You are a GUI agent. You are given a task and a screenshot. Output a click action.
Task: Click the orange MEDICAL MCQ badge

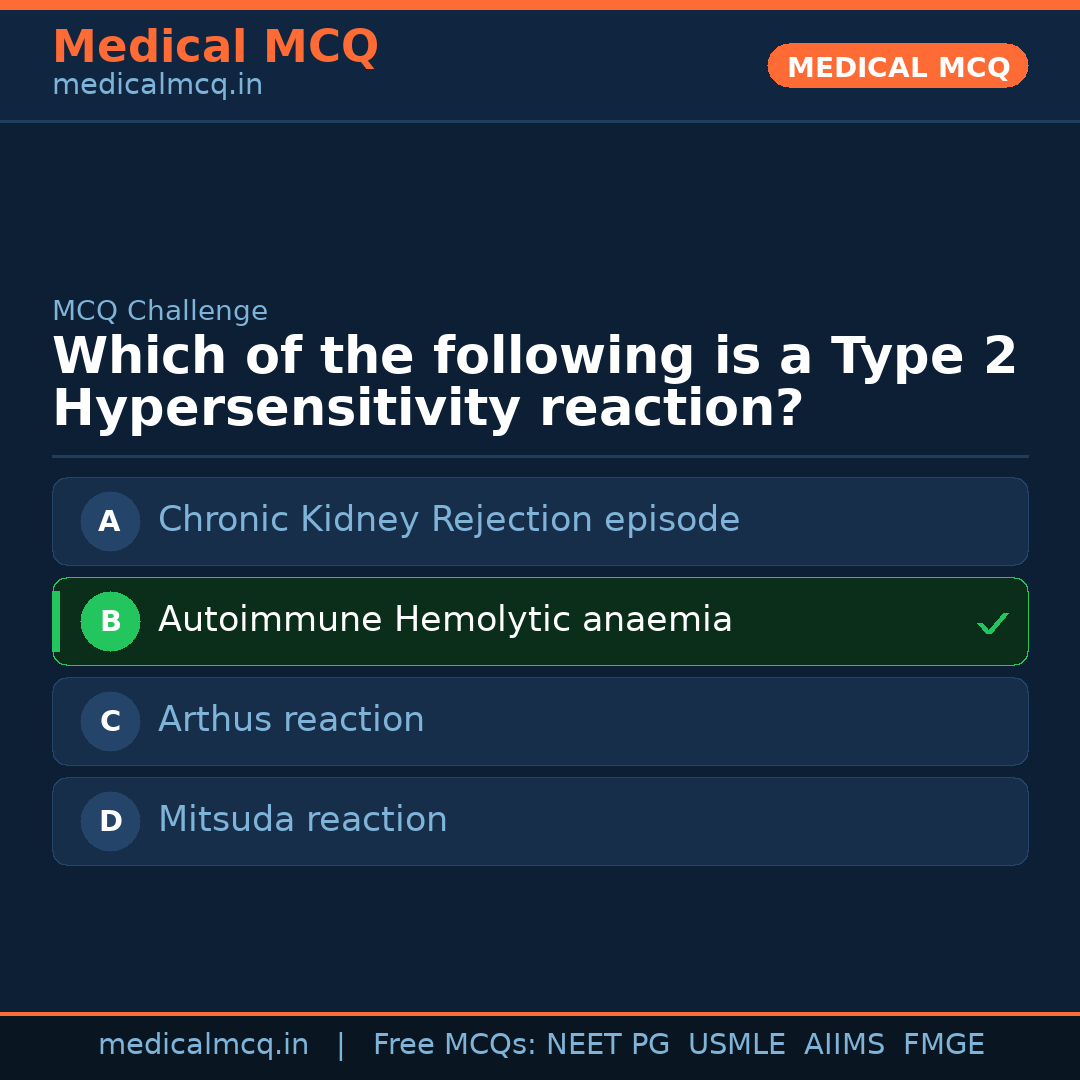(x=897, y=66)
